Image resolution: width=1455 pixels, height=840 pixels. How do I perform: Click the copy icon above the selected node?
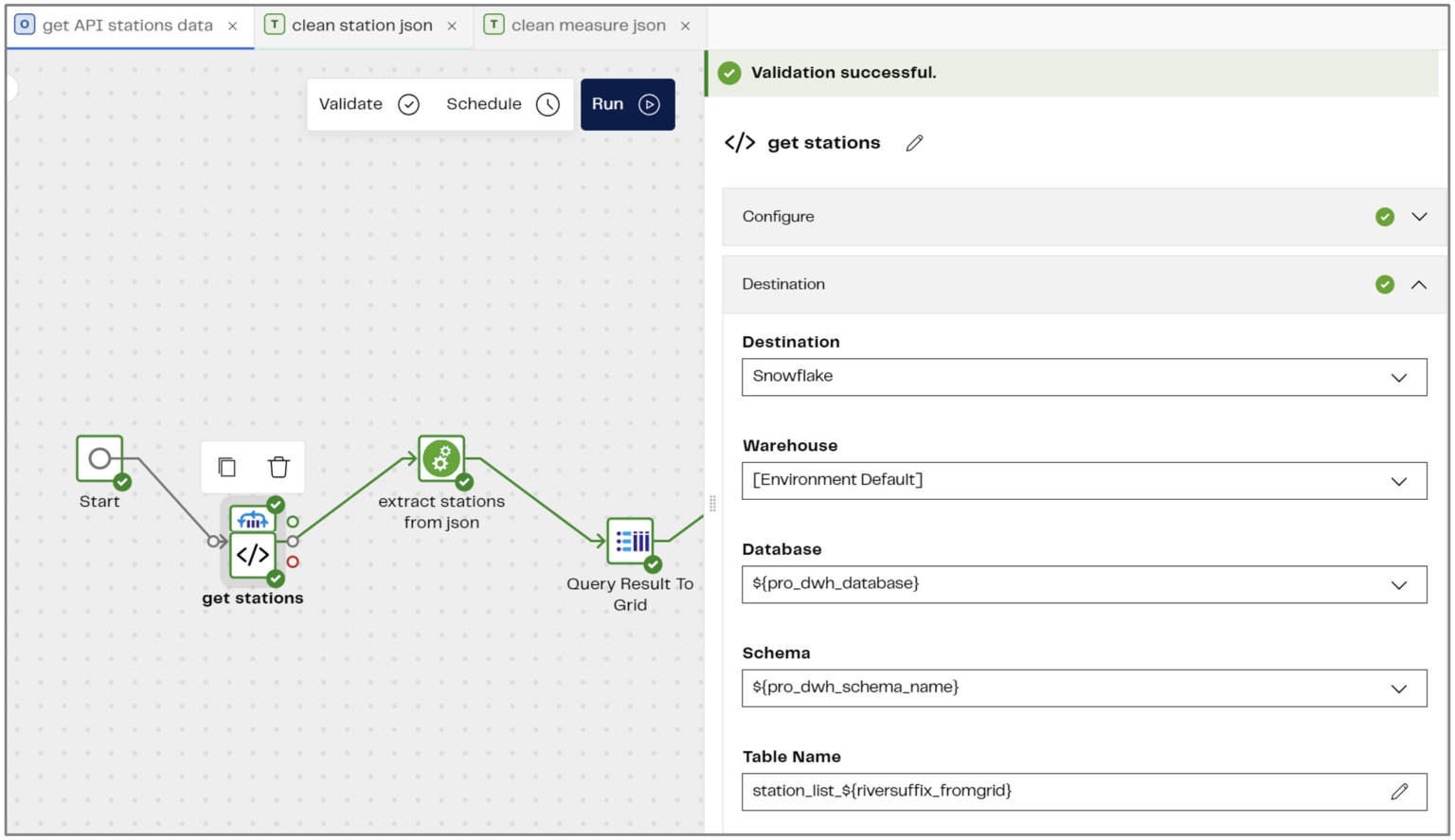[226, 466]
